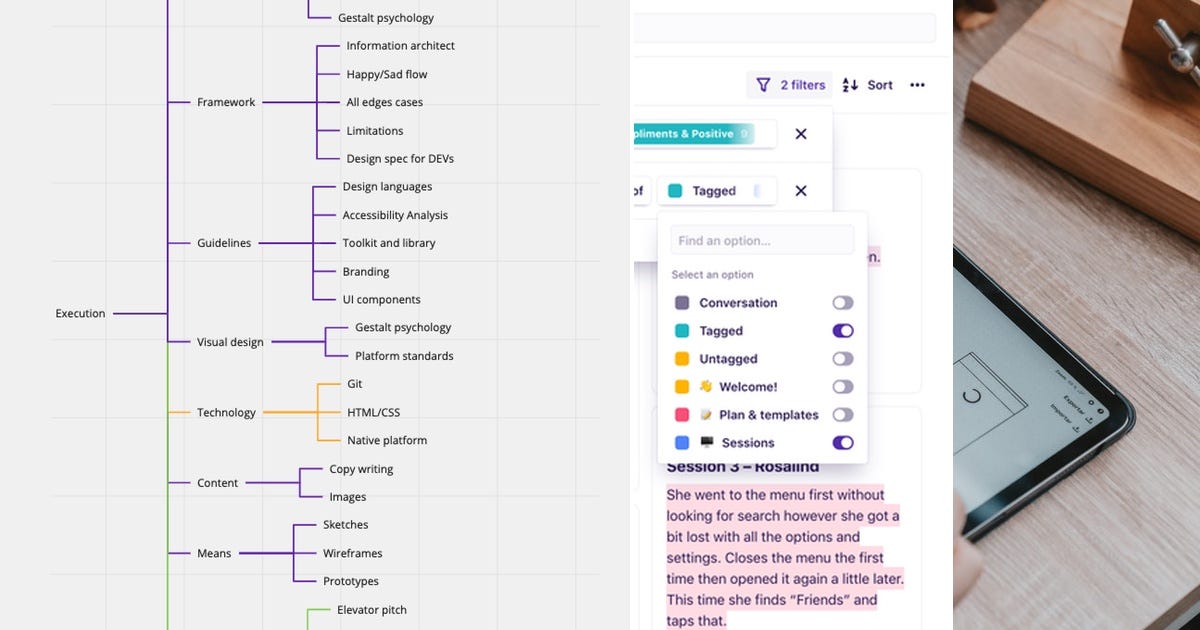Click the Framework branch label
1200x630 pixels.
pyautogui.click(x=225, y=101)
